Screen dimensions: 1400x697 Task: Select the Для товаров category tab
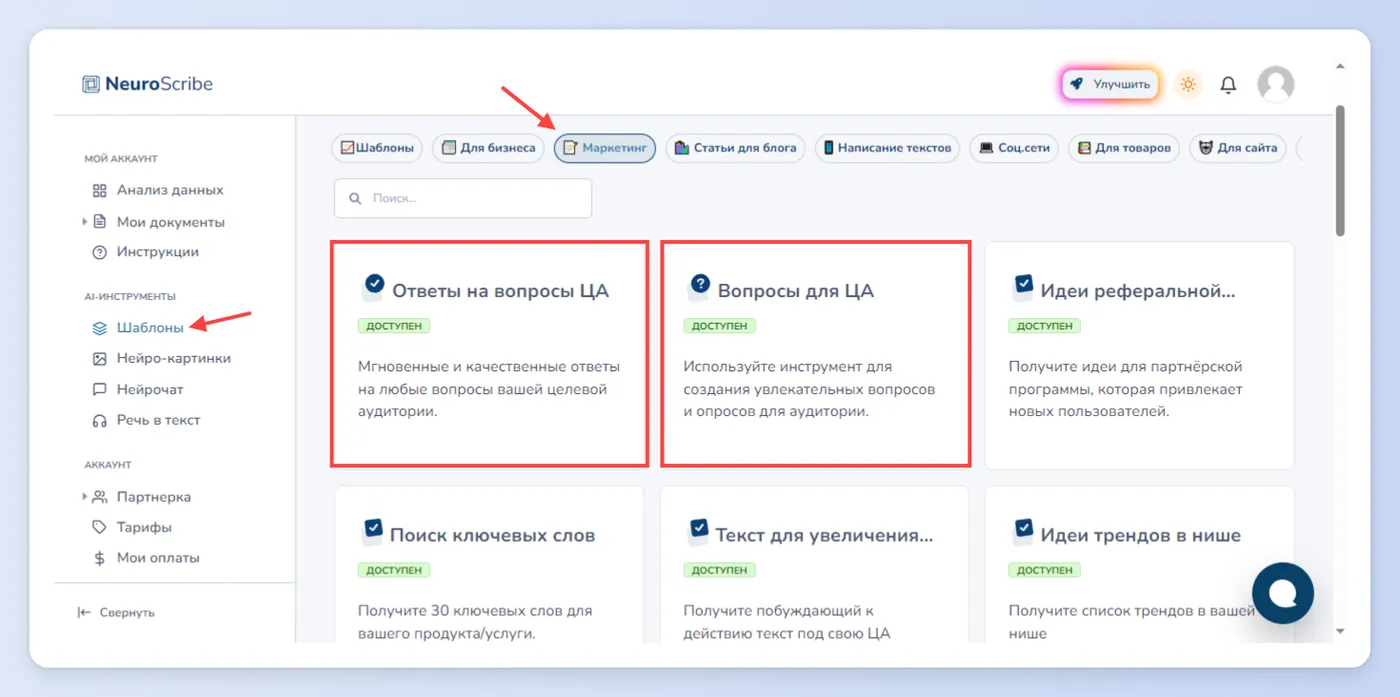1125,148
